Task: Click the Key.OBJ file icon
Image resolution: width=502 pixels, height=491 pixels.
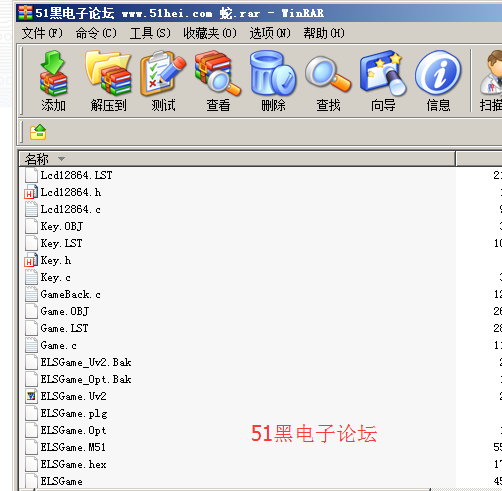Action: pos(31,226)
